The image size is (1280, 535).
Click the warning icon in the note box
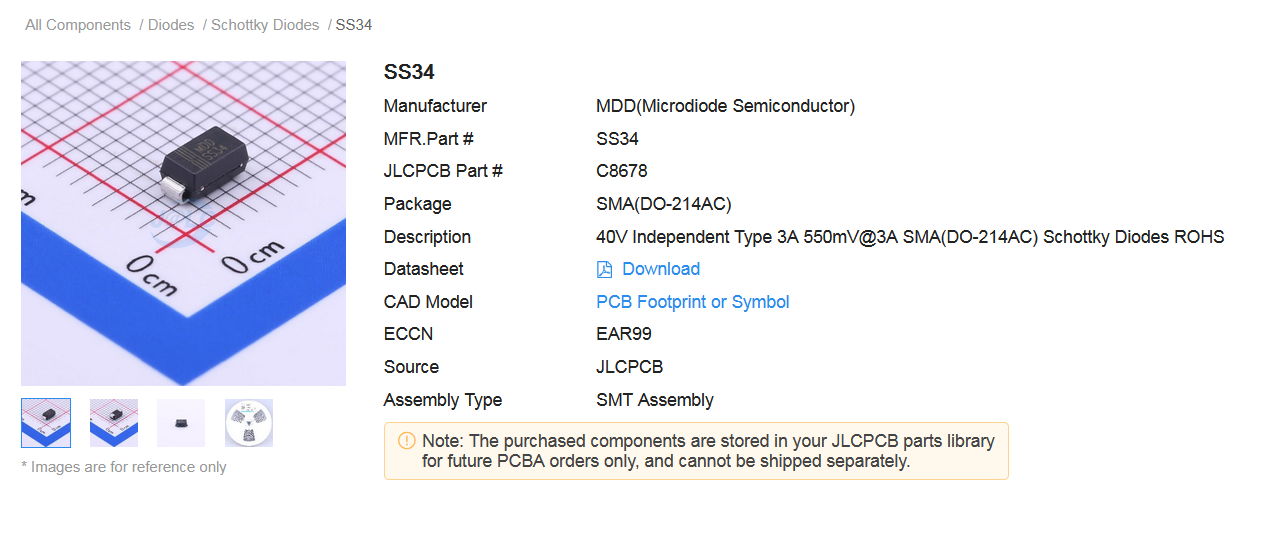pos(406,441)
